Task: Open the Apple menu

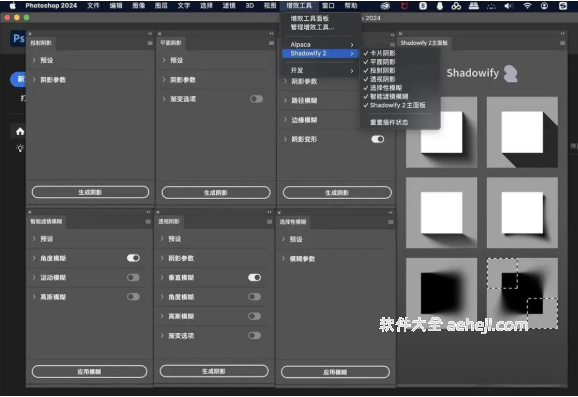Action: (x=13, y=6)
